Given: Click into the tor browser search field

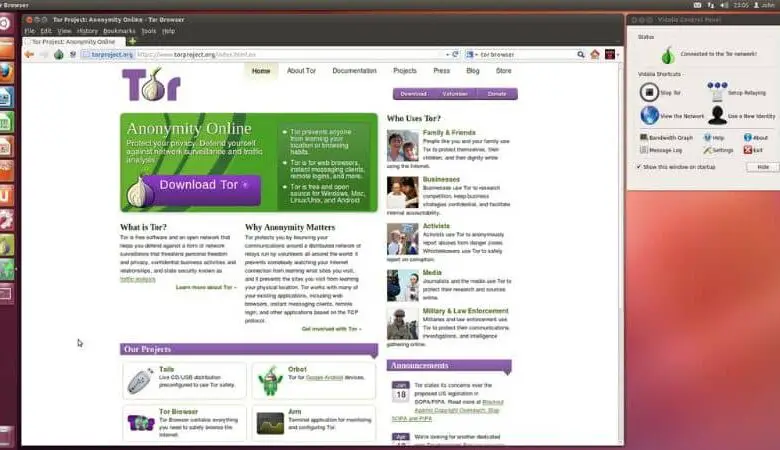Looking at the screenshot, I should click(527, 54).
